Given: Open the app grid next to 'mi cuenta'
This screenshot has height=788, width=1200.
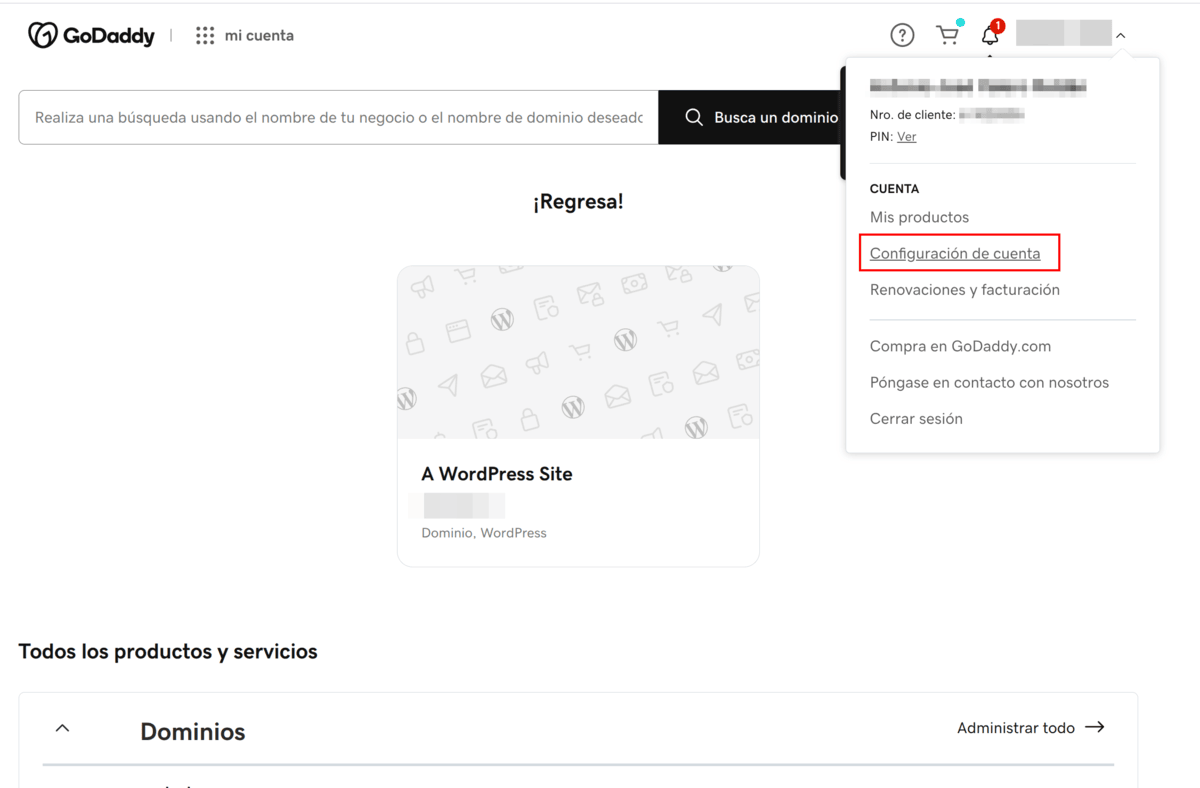Looking at the screenshot, I should click(204, 35).
